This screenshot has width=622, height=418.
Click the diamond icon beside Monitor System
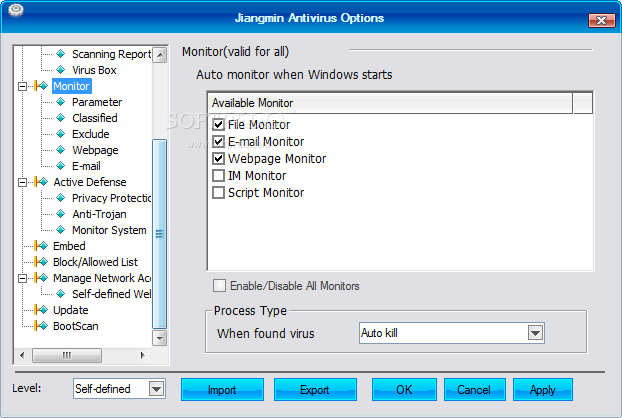61,230
